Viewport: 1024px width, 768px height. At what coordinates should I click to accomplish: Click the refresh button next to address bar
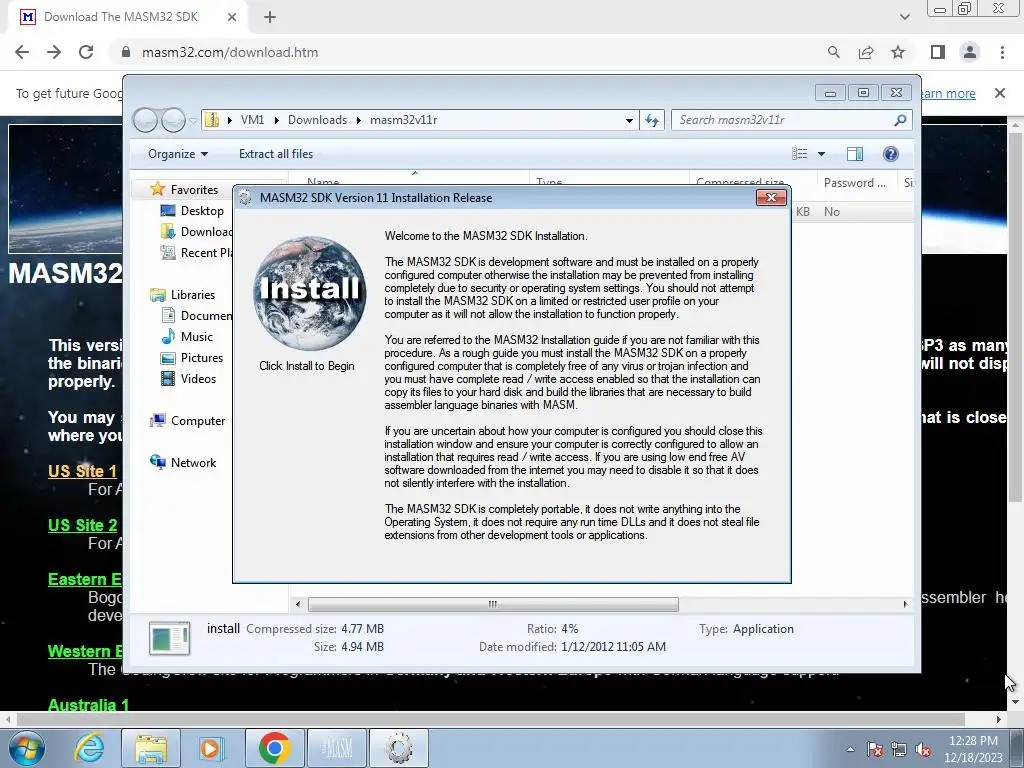(x=652, y=120)
